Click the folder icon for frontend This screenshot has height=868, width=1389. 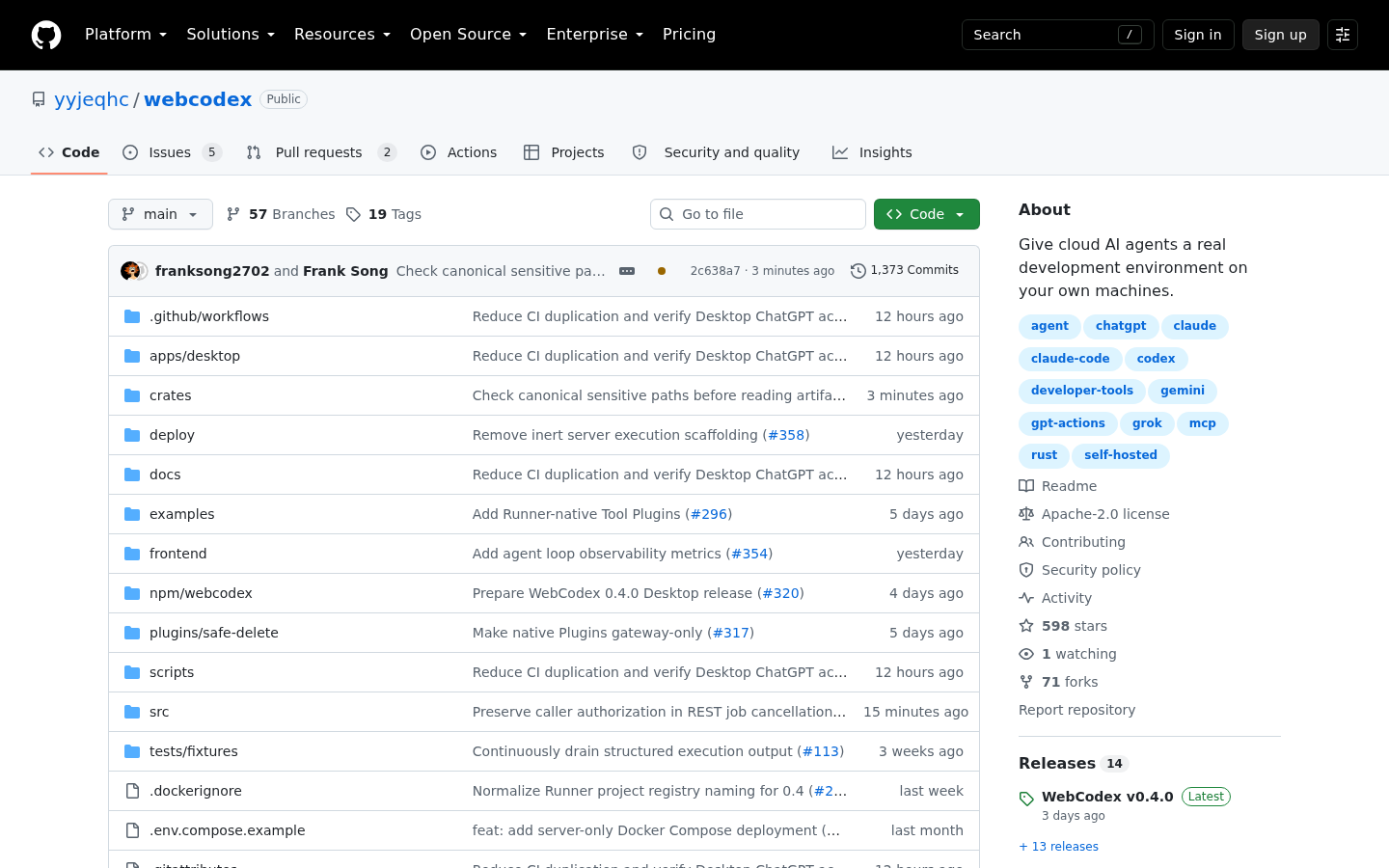tap(132, 554)
